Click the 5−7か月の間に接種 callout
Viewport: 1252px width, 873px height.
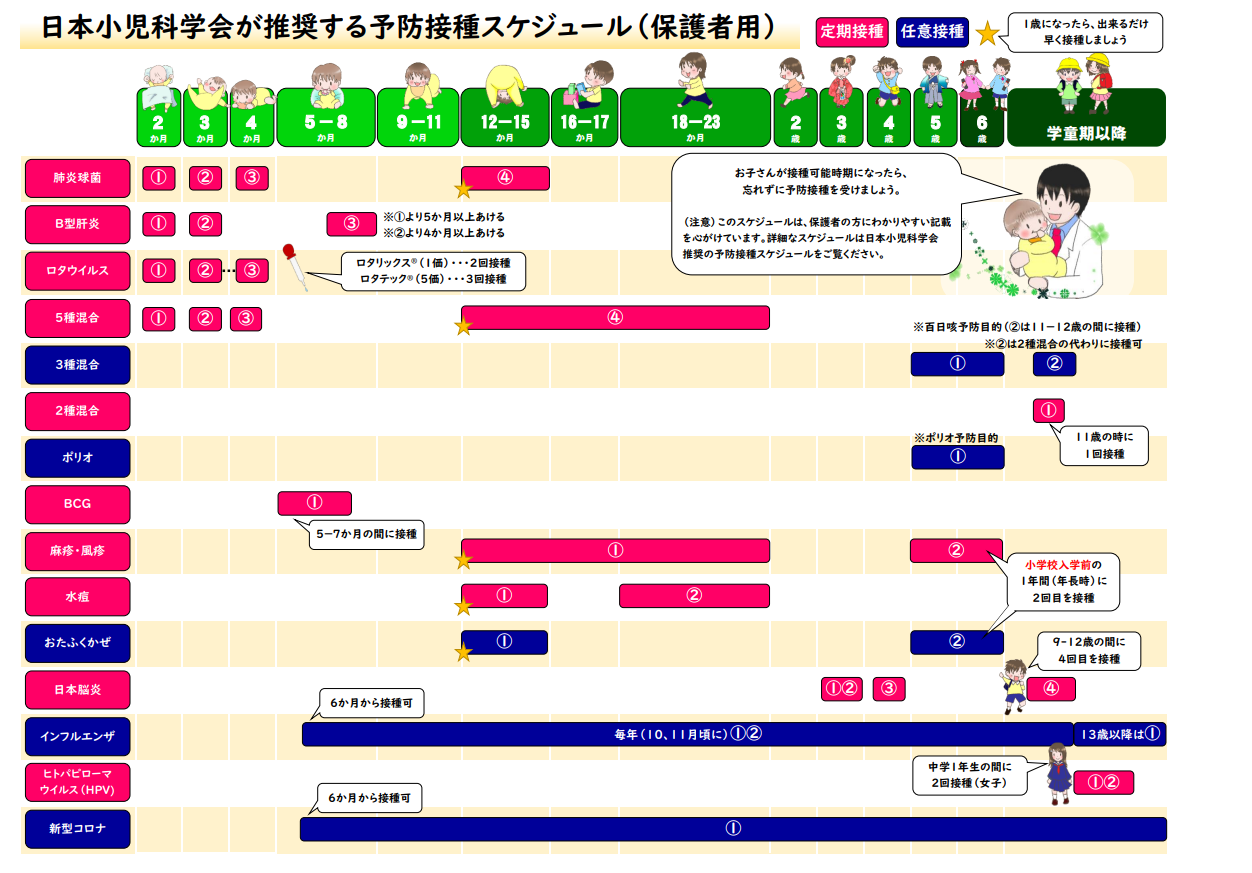[365, 535]
